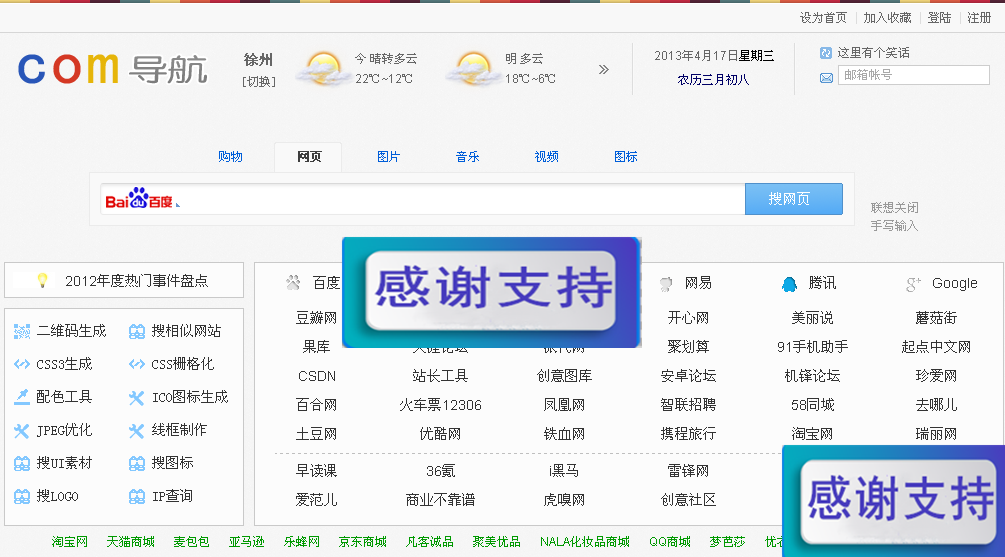Open the 91手机助手 link
The height and width of the screenshot is (557, 1005).
(812, 347)
